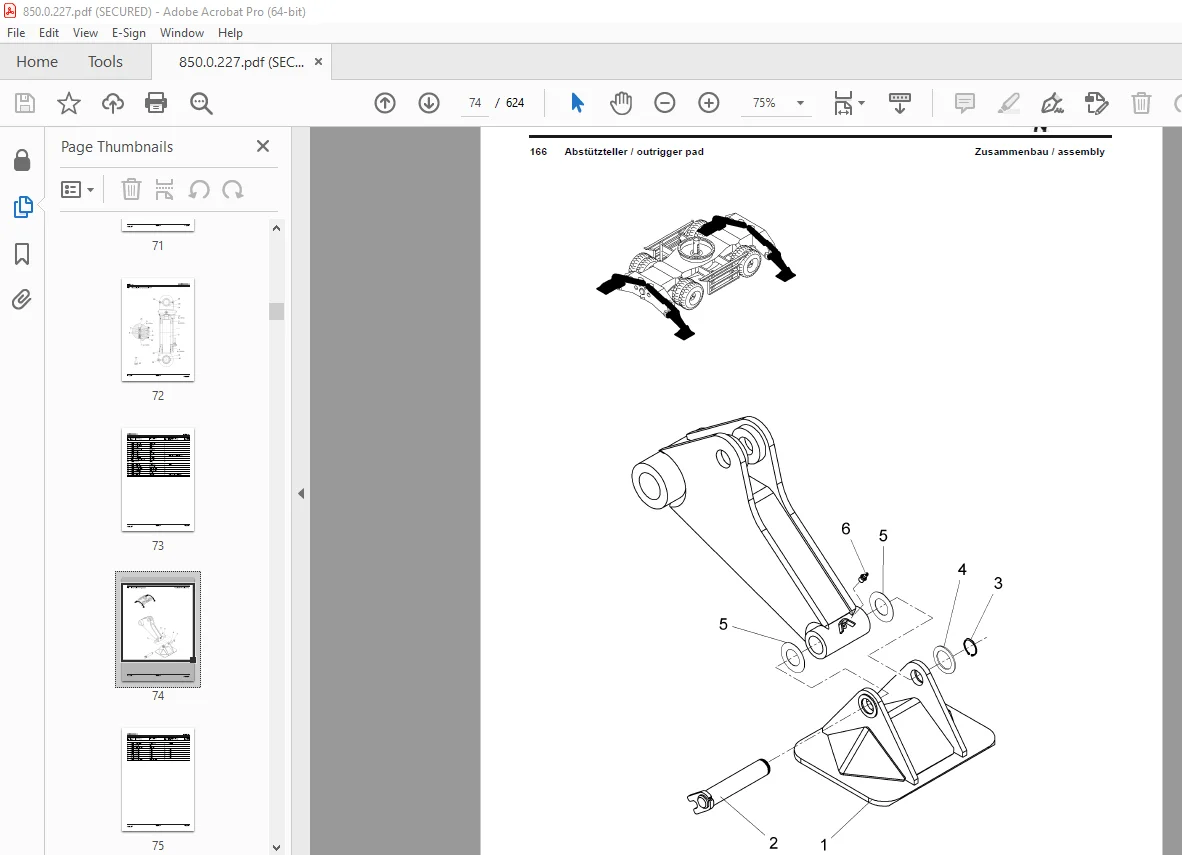The height and width of the screenshot is (855, 1182).
Task: Print the document with printer icon
Action: coord(156,103)
